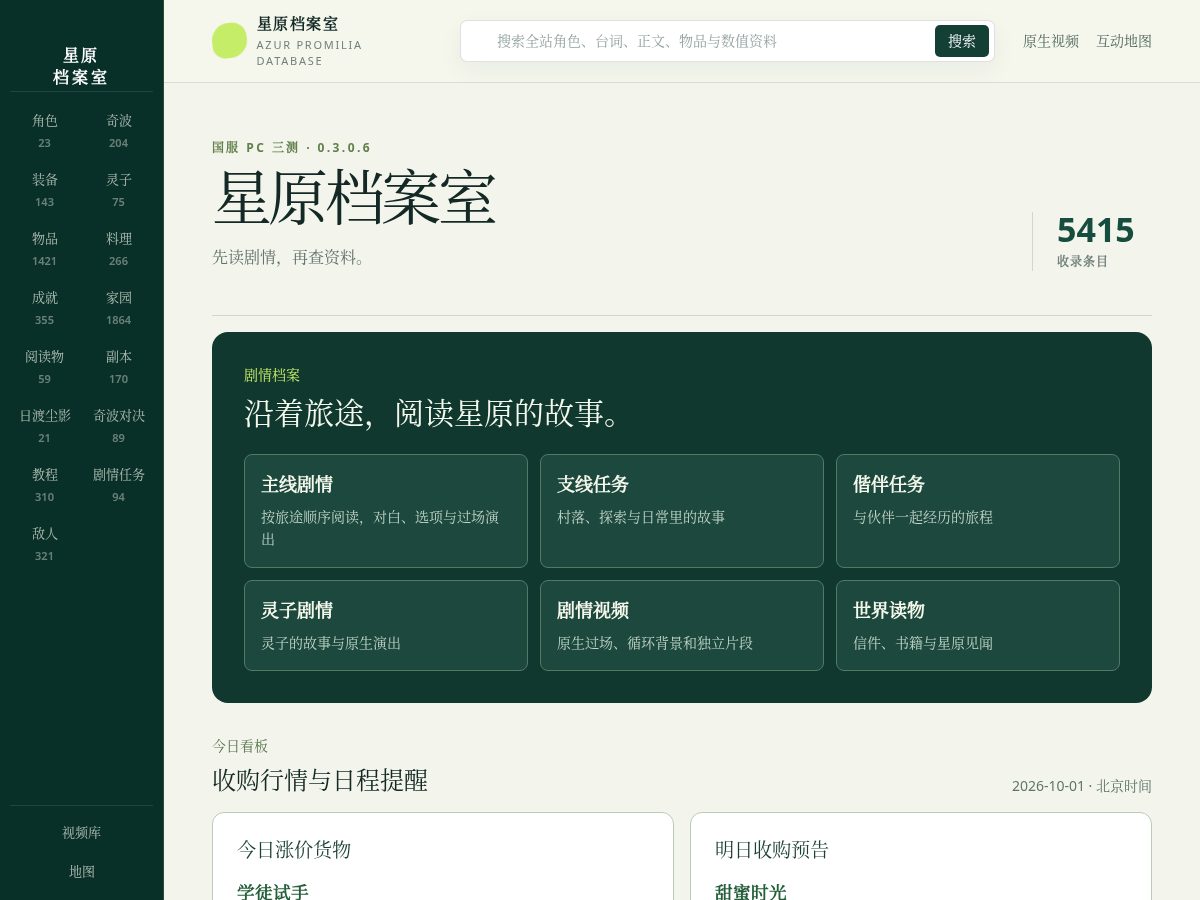Select 物品 in the sidebar

[45, 249]
